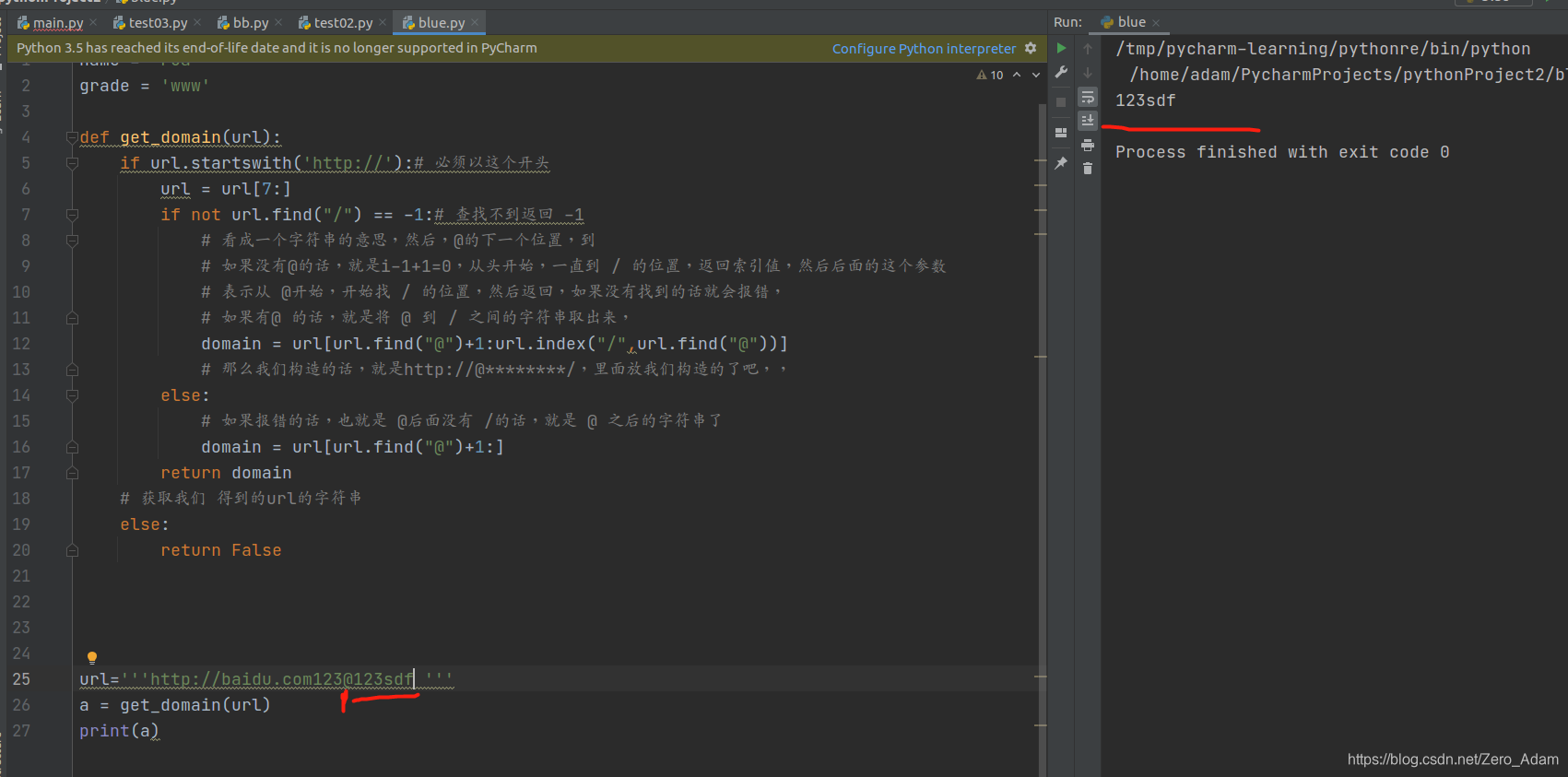Click the 'Run:' panel label
This screenshot has height=777, width=1568.
point(1067,22)
